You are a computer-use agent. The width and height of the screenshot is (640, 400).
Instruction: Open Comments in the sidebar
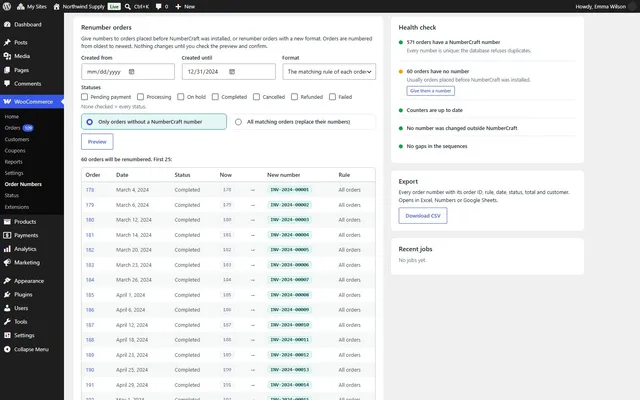tap(32, 84)
